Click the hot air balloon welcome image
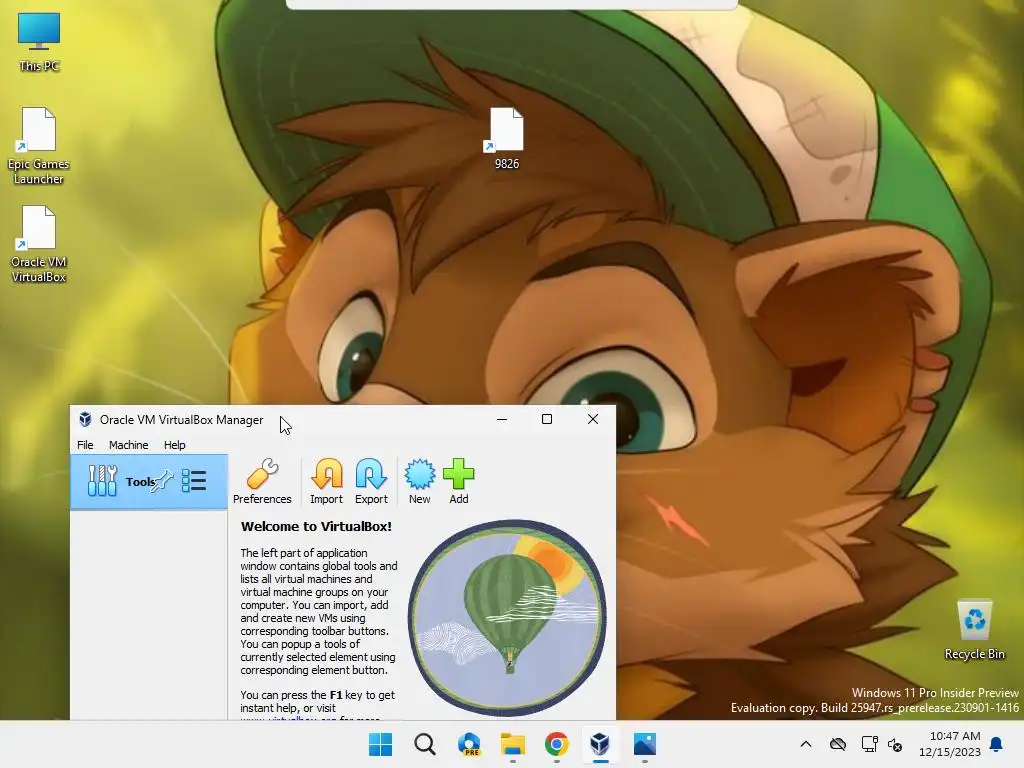This screenshot has height=768, width=1024. coord(507,618)
